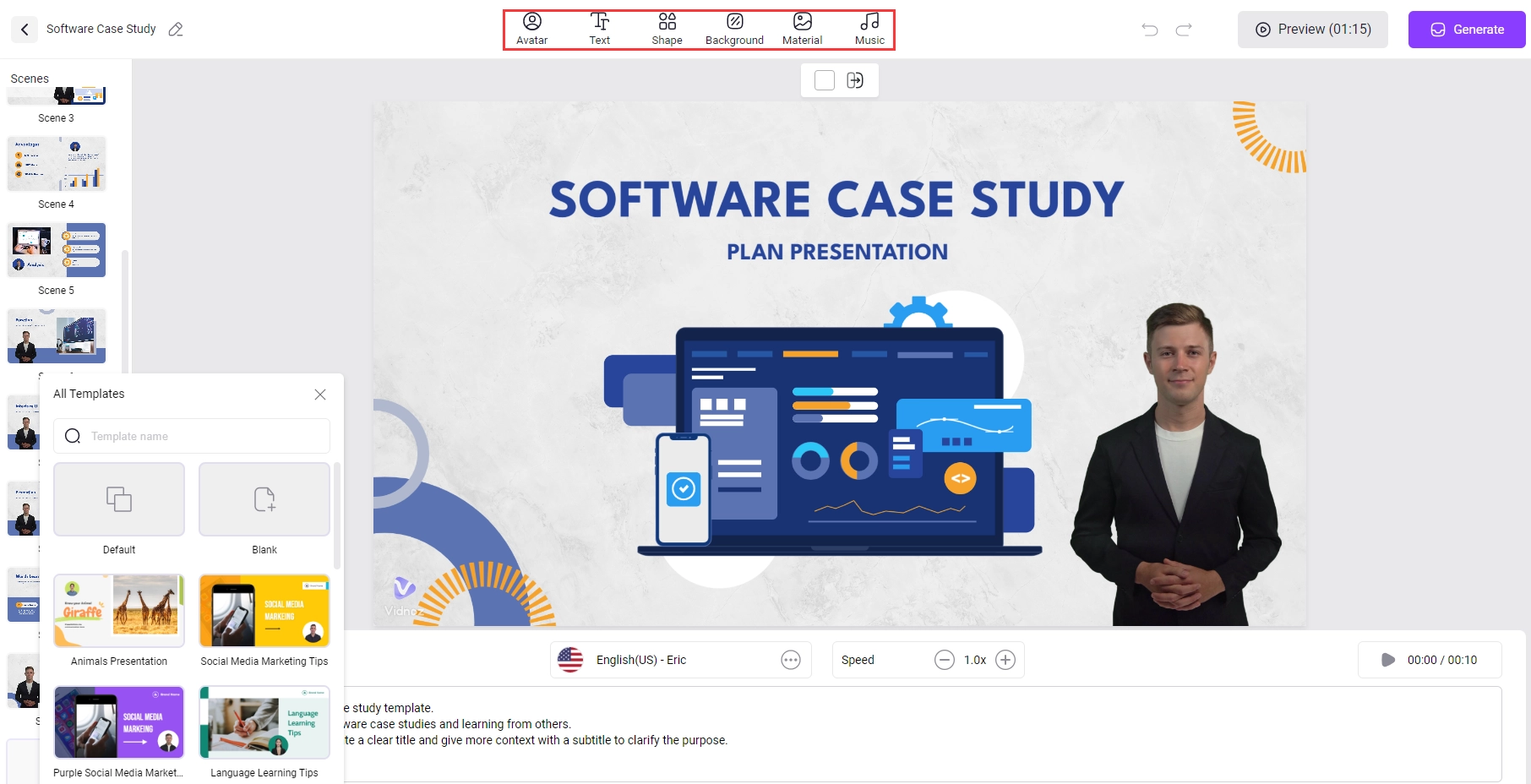Increase speech speed with plus button
Image resolution: width=1531 pixels, height=784 pixels.
pyautogui.click(x=1005, y=660)
